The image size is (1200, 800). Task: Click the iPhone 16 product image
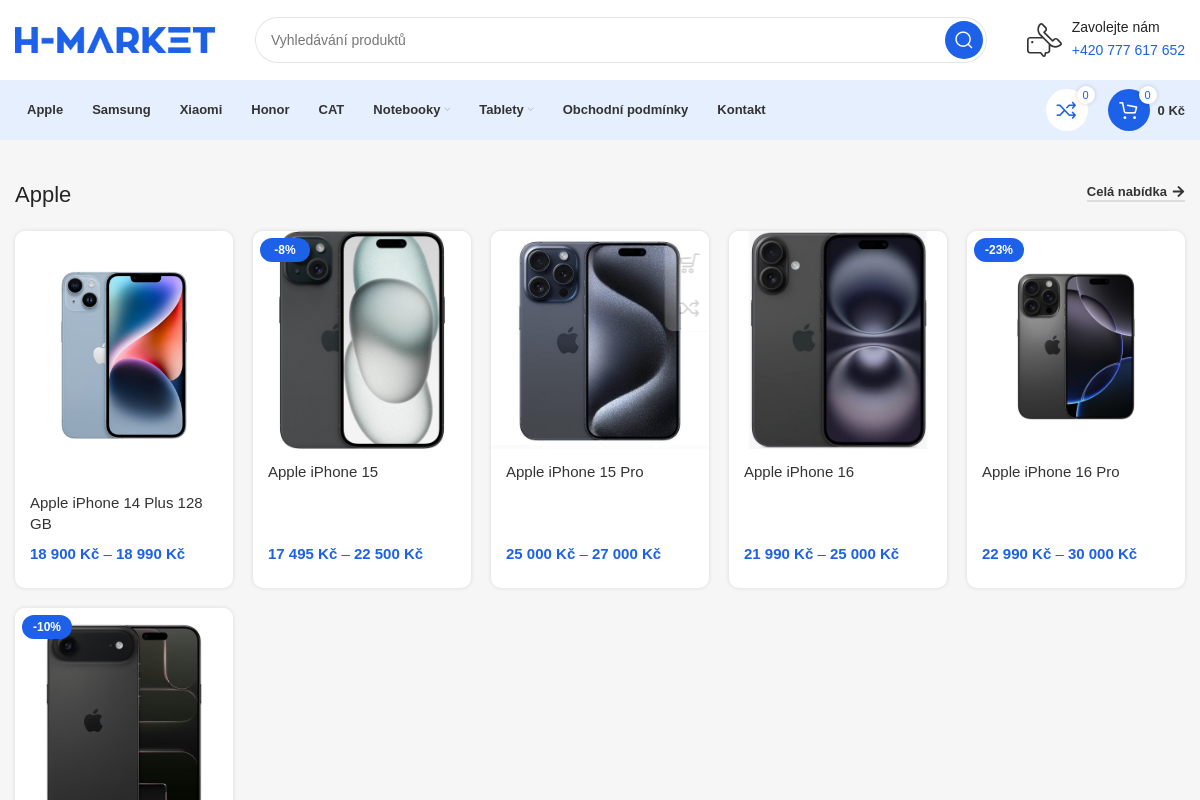(x=838, y=340)
